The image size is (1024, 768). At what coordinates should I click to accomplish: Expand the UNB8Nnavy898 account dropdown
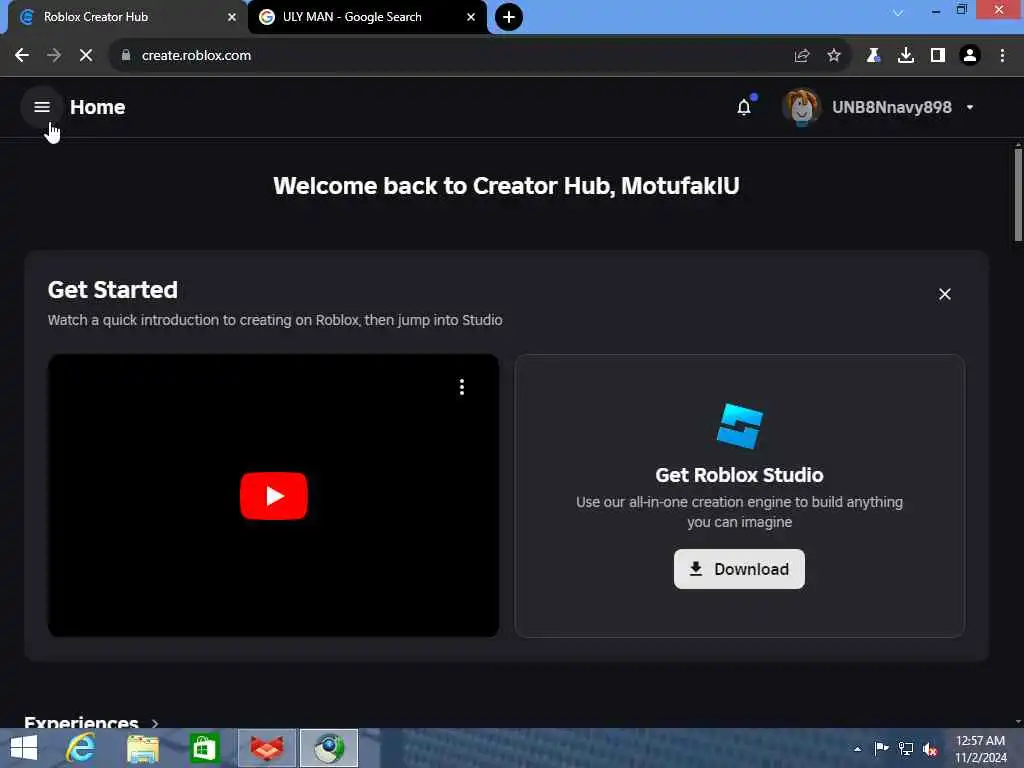click(x=970, y=107)
